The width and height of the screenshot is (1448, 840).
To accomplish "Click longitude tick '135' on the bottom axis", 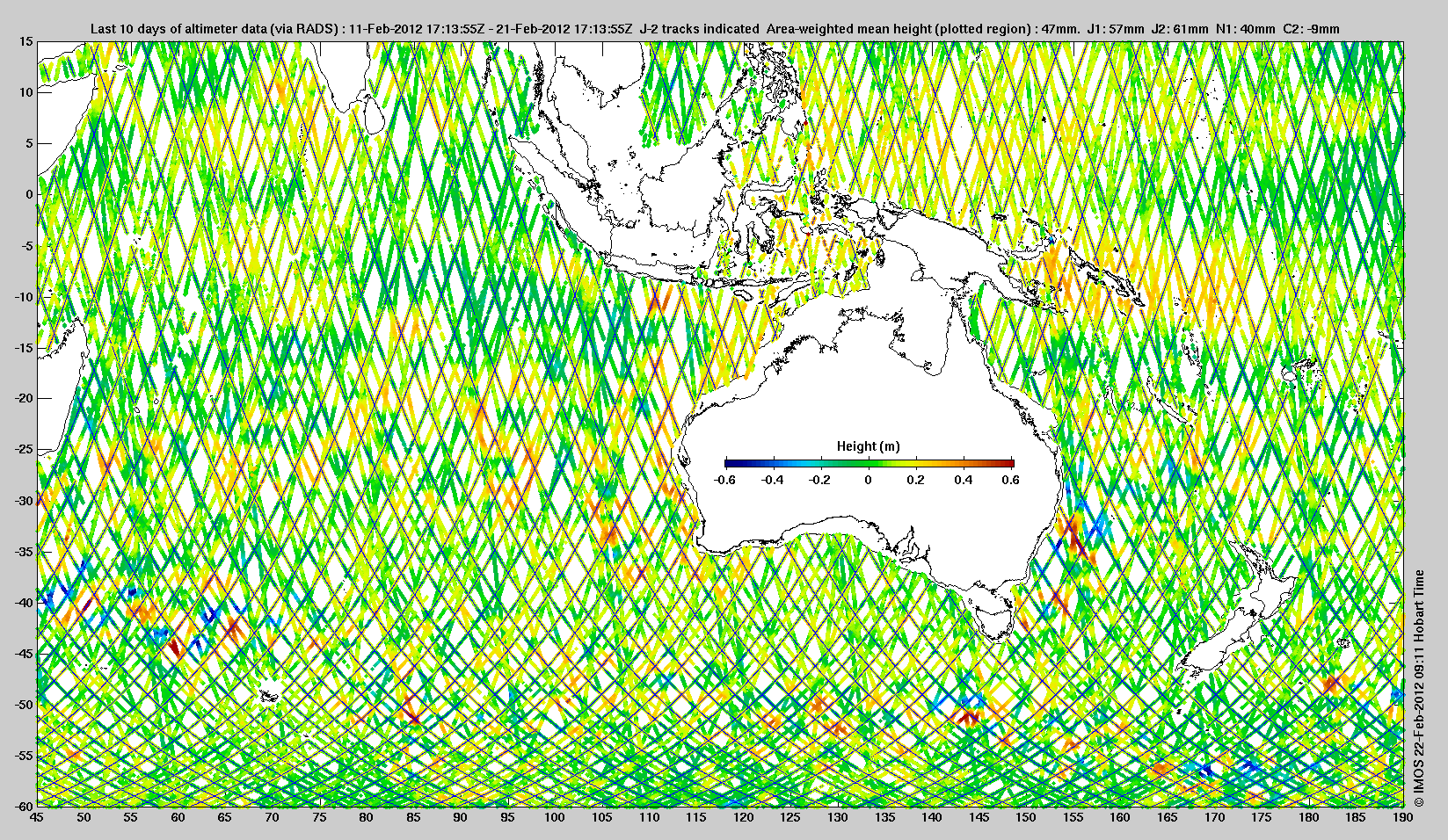I will [884, 817].
